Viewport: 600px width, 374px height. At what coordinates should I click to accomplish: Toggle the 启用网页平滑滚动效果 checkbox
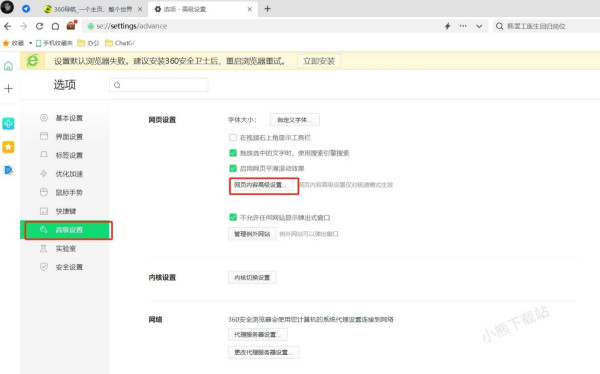233,168
